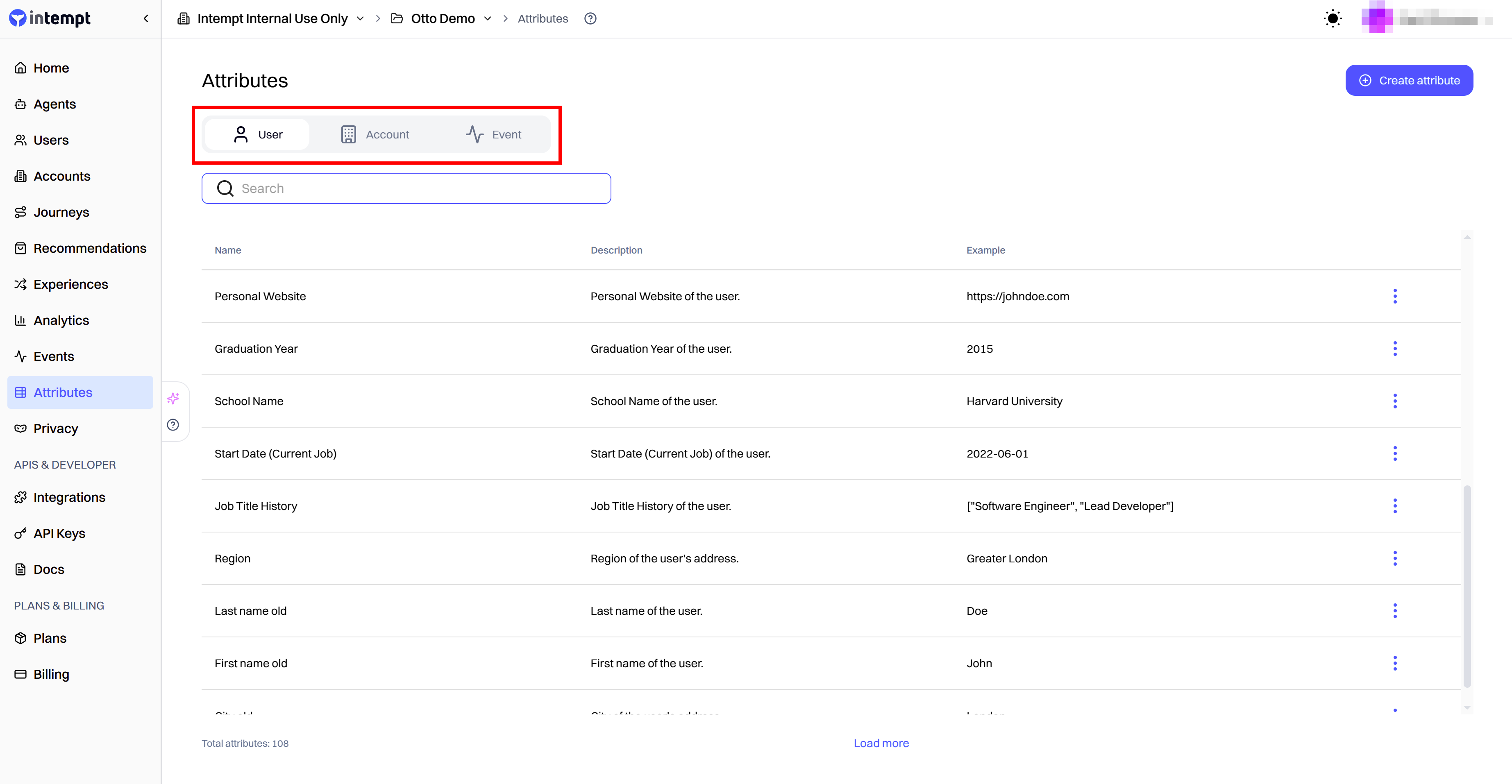Click the Create attribute button

1409,80
